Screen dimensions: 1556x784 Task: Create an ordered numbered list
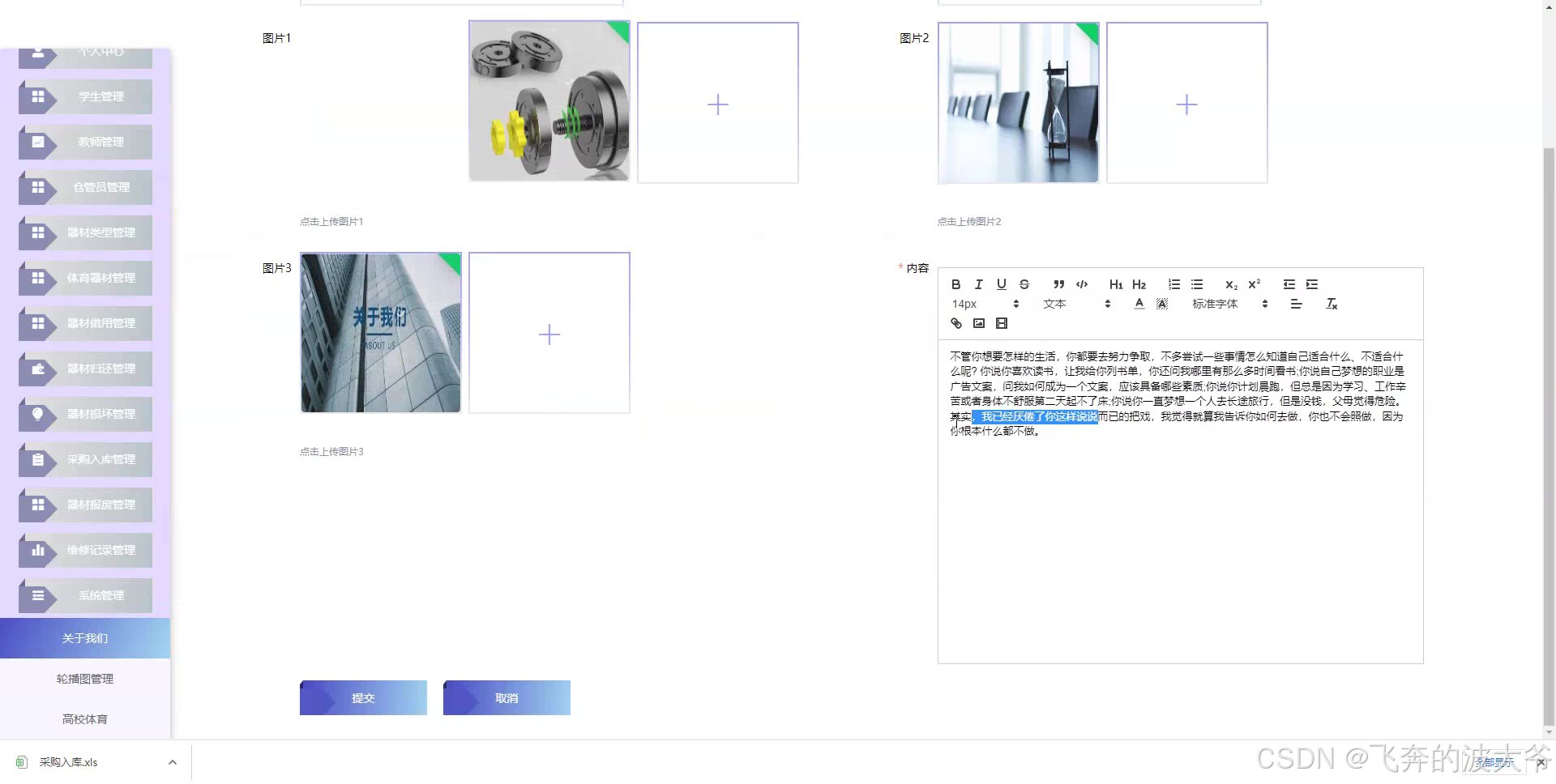pyautogui.click(x=1173, y=284)
